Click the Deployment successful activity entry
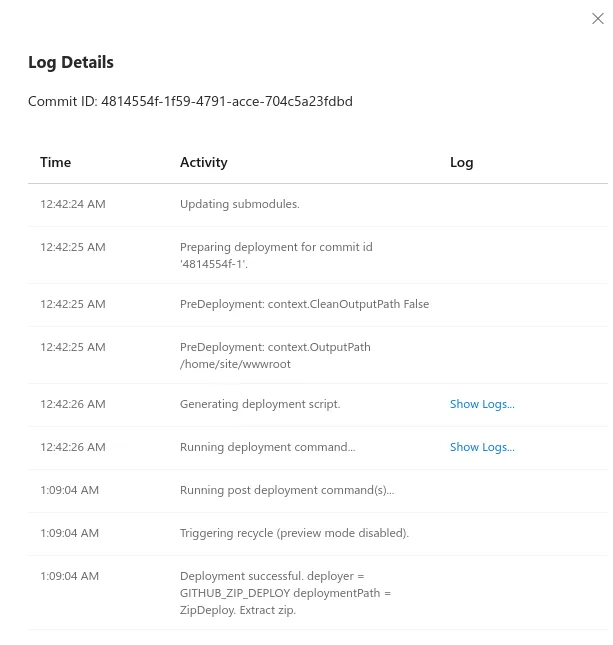This screenshot has width=613, height=645. coord(285,593)
